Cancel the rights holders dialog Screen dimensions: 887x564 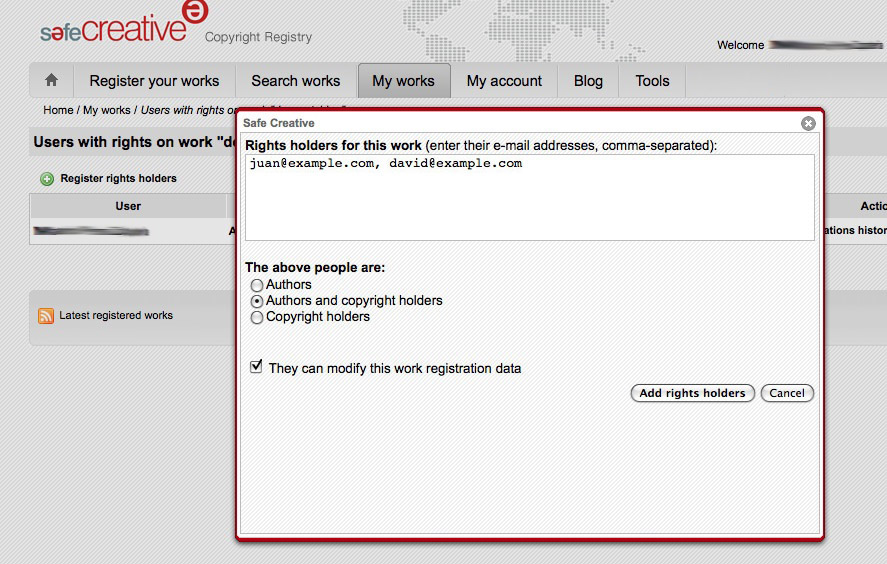click(787, 393)
